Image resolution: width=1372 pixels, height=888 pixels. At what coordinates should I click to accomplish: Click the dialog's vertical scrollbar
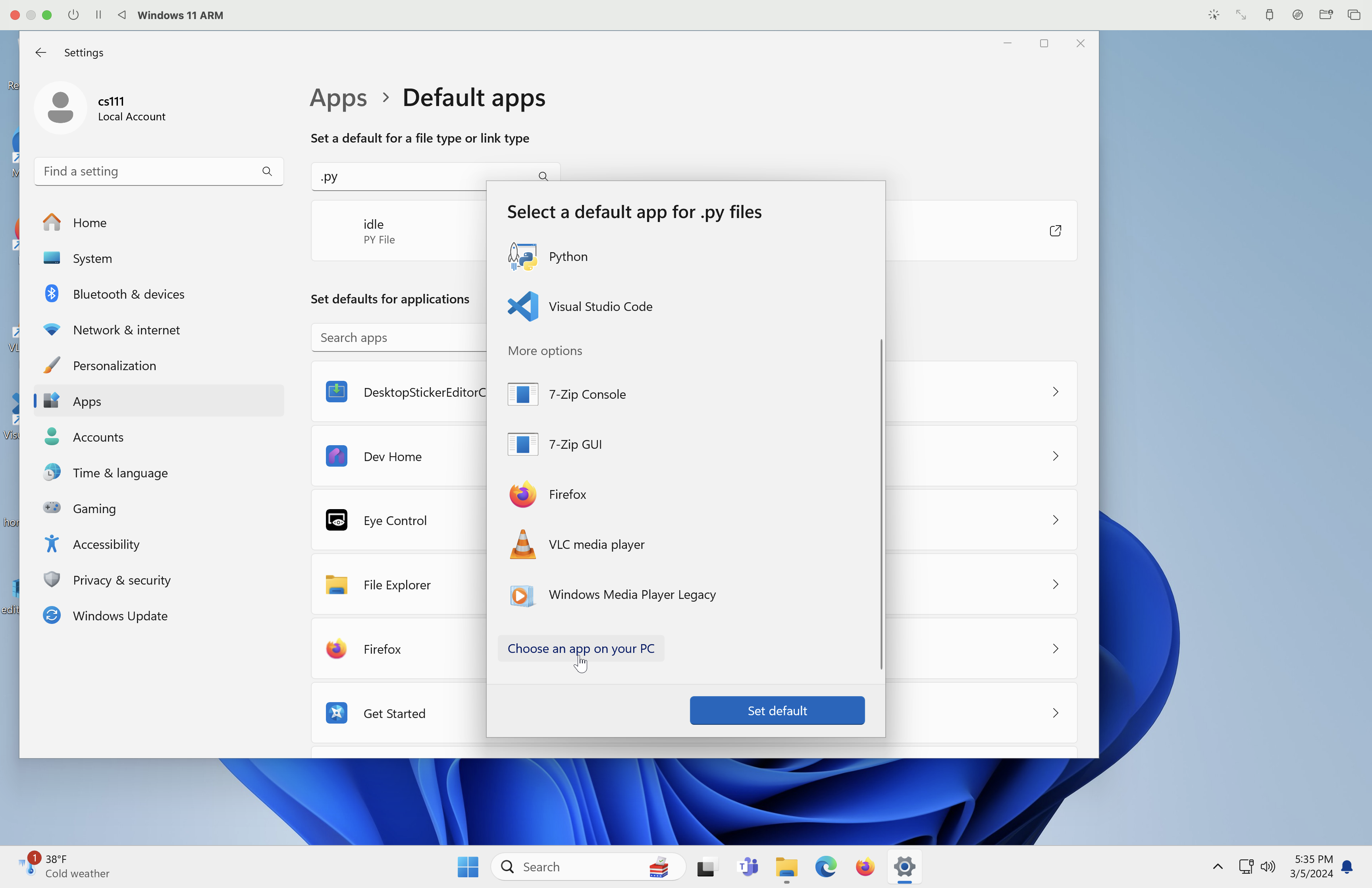coord(881,504)
